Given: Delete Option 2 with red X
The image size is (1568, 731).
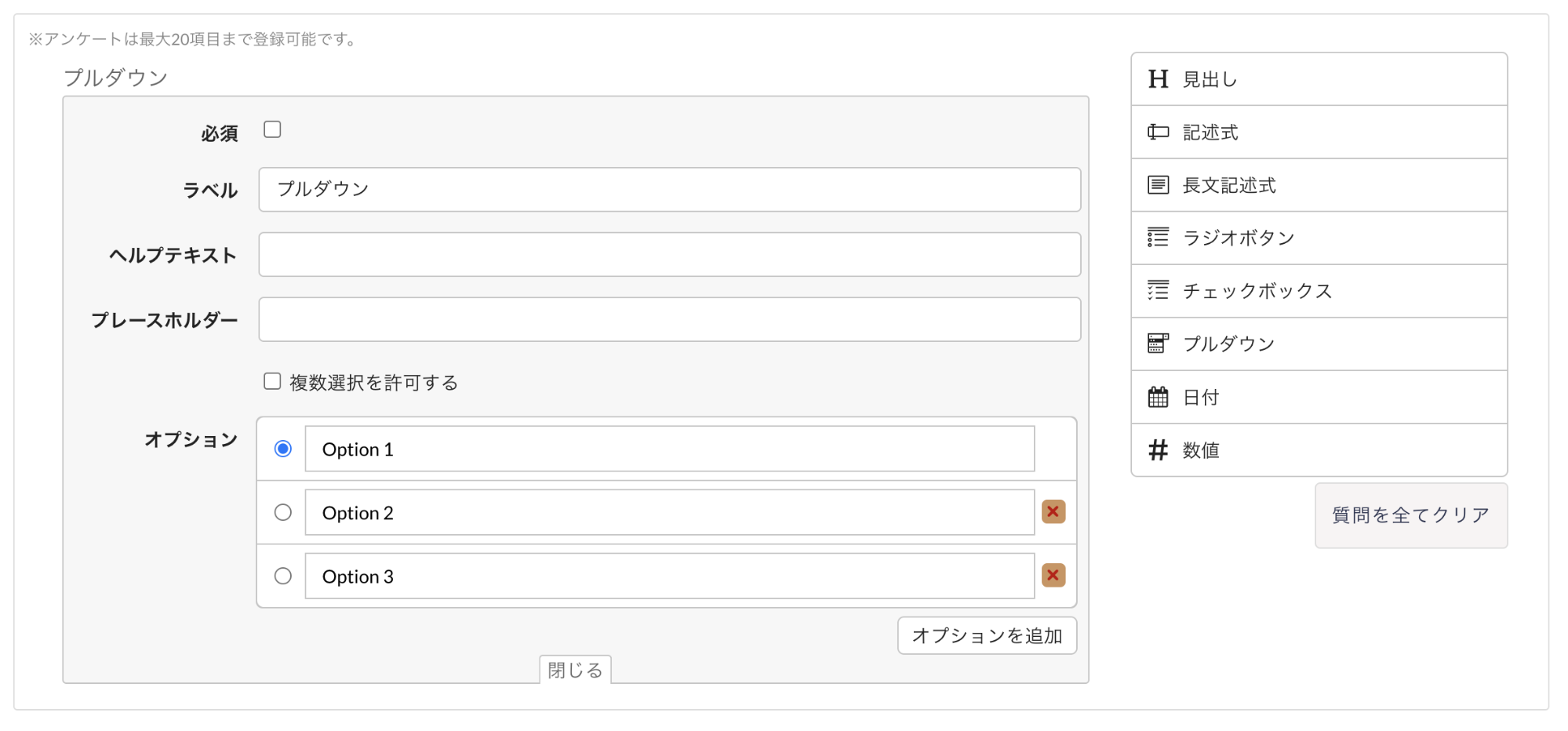Looking at the screenshot, I should (x=1053, y=511).
